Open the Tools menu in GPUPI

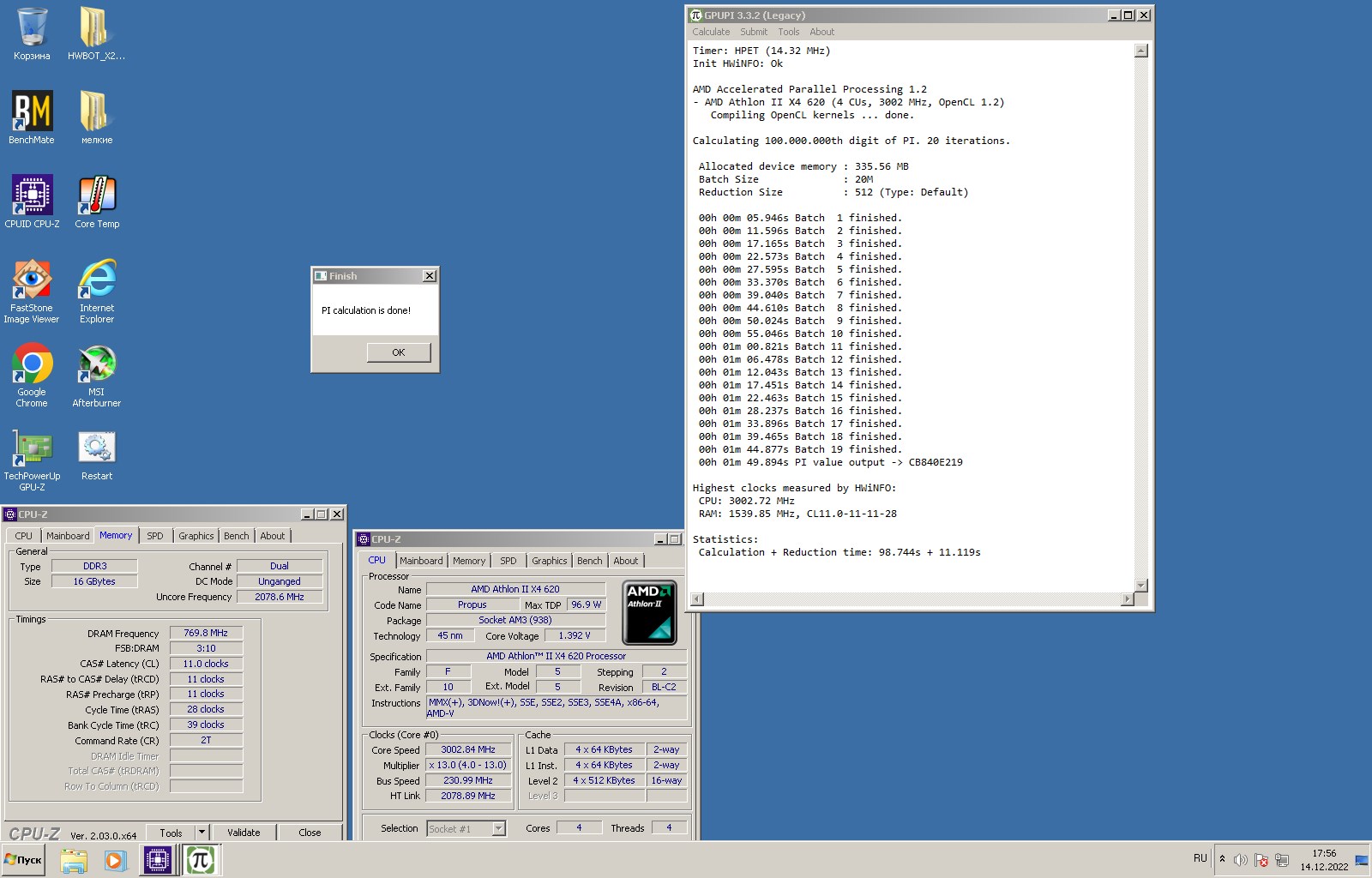click(x=789, y=32)
